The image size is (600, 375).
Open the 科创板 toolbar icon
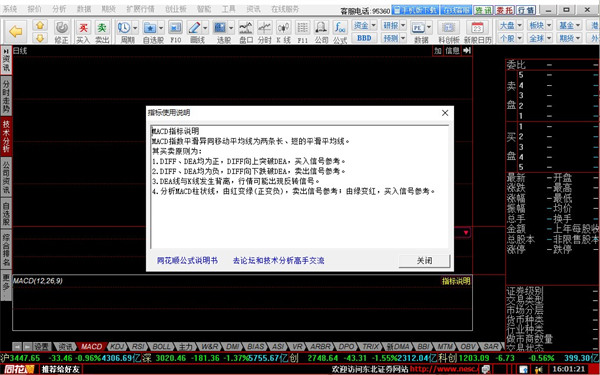pos(448,28)
